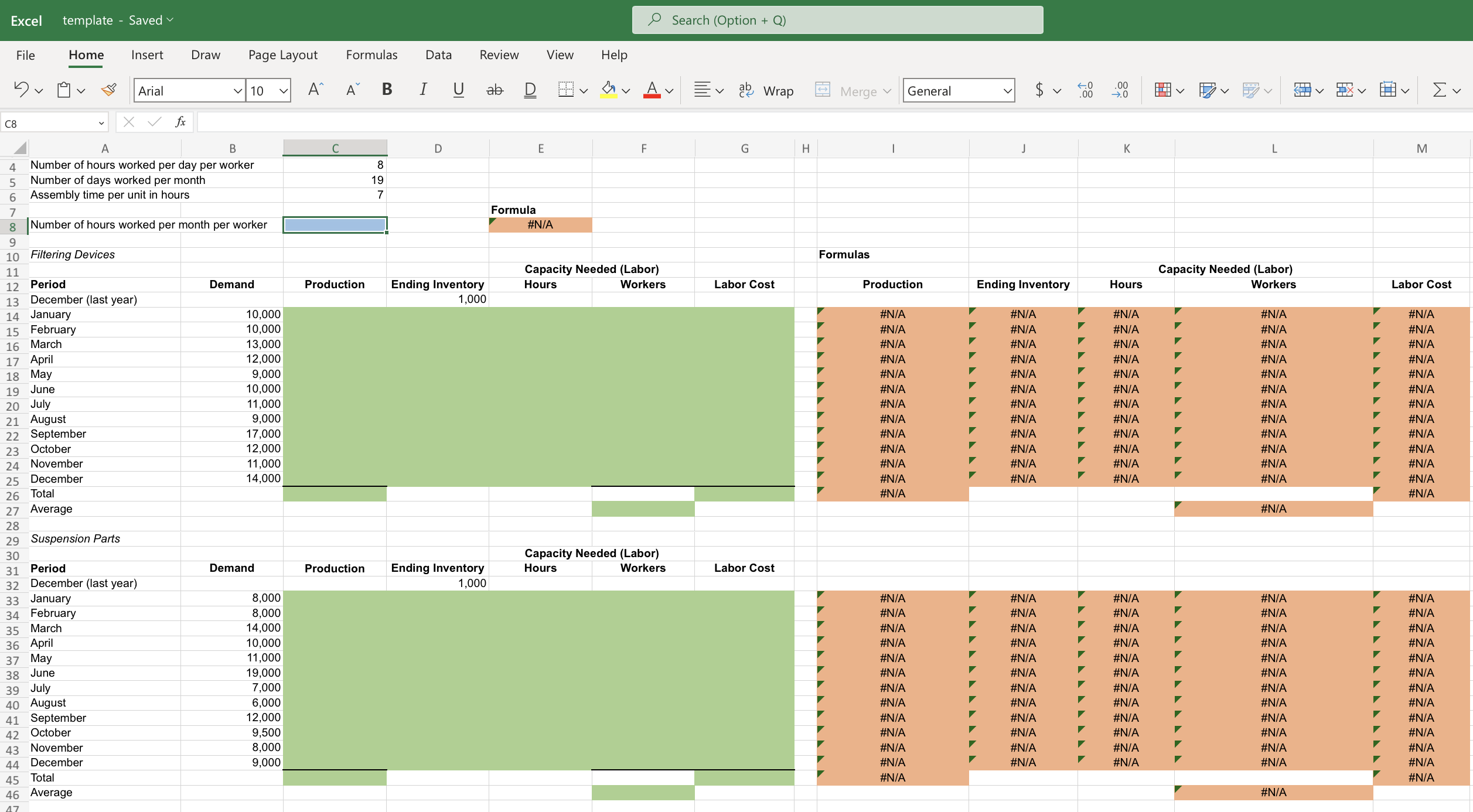Select the #N/A cell under Formula heading

[x=540, y=225]
